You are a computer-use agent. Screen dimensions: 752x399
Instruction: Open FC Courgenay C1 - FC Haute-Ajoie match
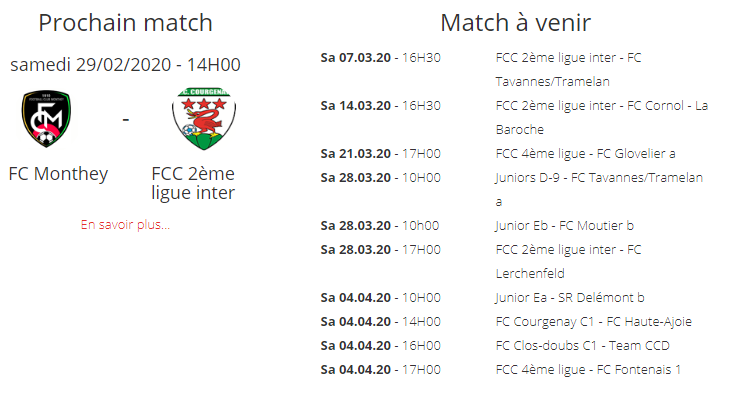click(x=594, y=321)
